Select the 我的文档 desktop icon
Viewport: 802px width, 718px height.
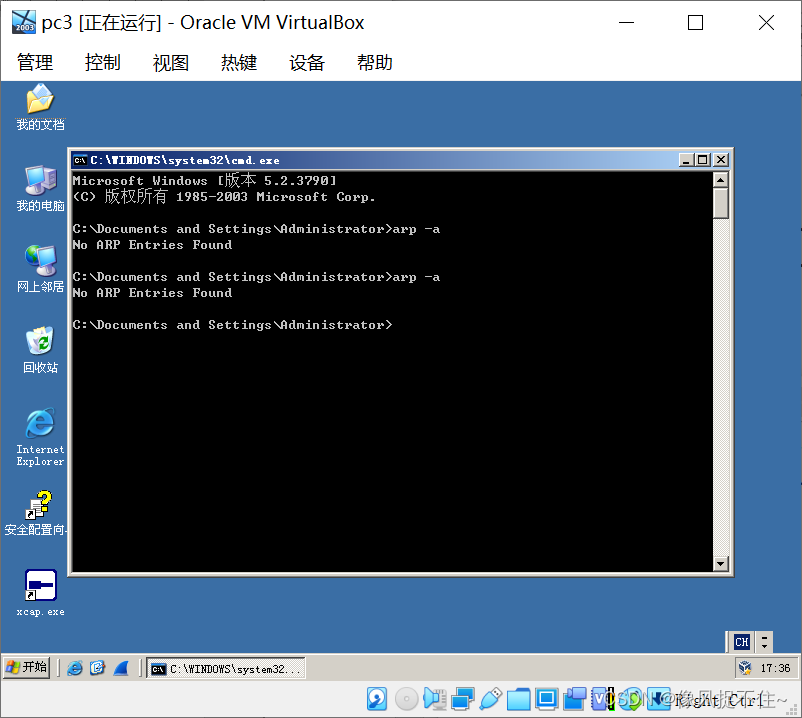[x=40, y=107]
